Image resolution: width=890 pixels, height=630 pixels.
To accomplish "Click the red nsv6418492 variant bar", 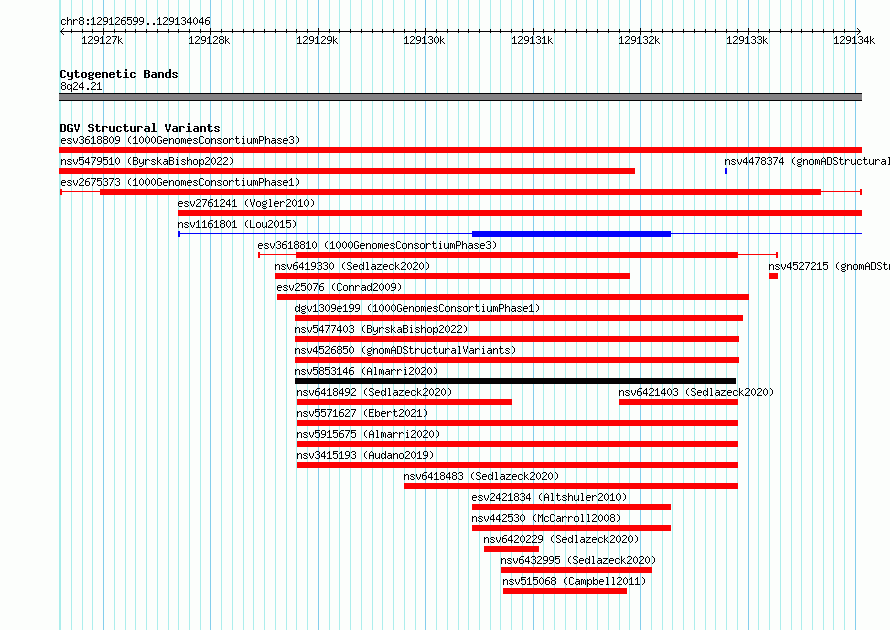I will pyautogui.click(x=404, y=402).
